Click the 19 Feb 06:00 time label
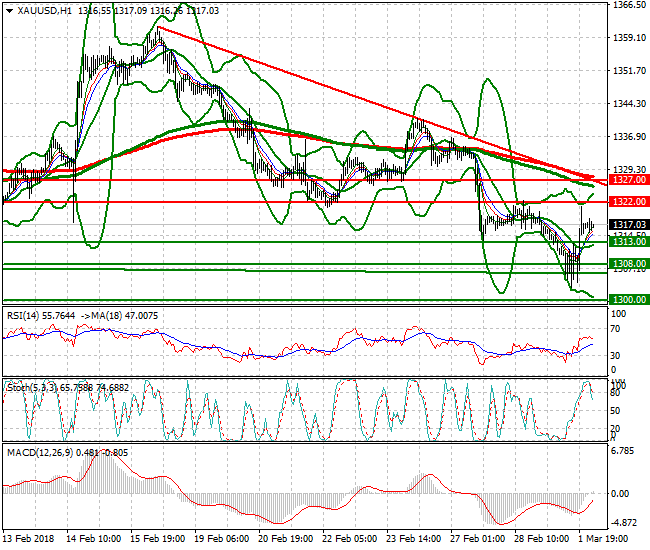The width and height of the screenshot is (650, 550). [x=222, y=539]
